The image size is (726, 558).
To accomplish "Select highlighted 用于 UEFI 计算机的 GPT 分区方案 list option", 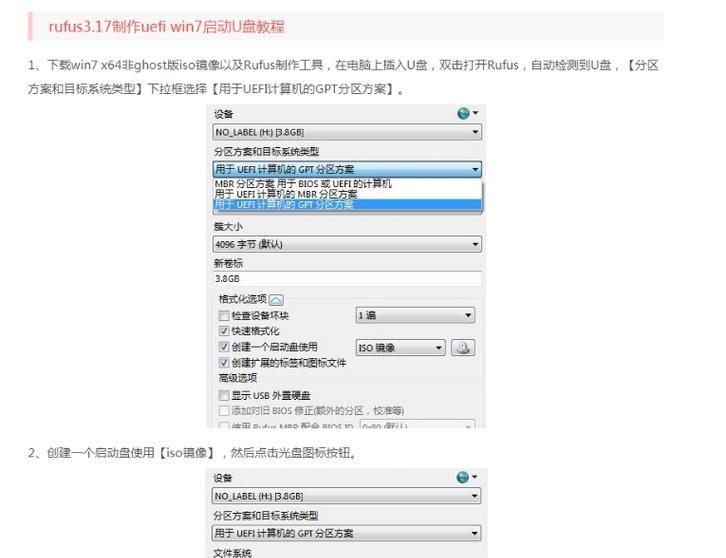I will [x=347, y=204].
